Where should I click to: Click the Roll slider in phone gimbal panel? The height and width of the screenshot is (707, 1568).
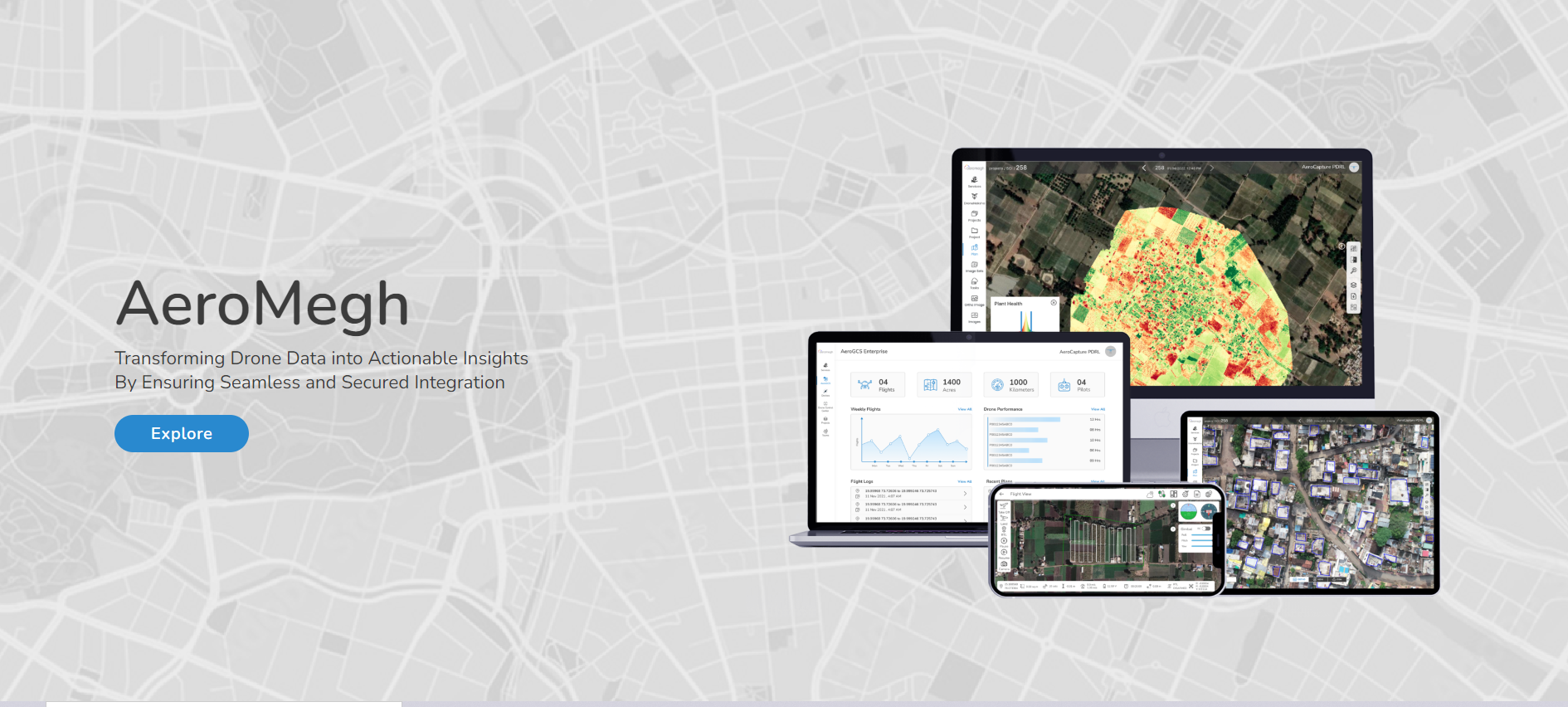(1201, 535)
